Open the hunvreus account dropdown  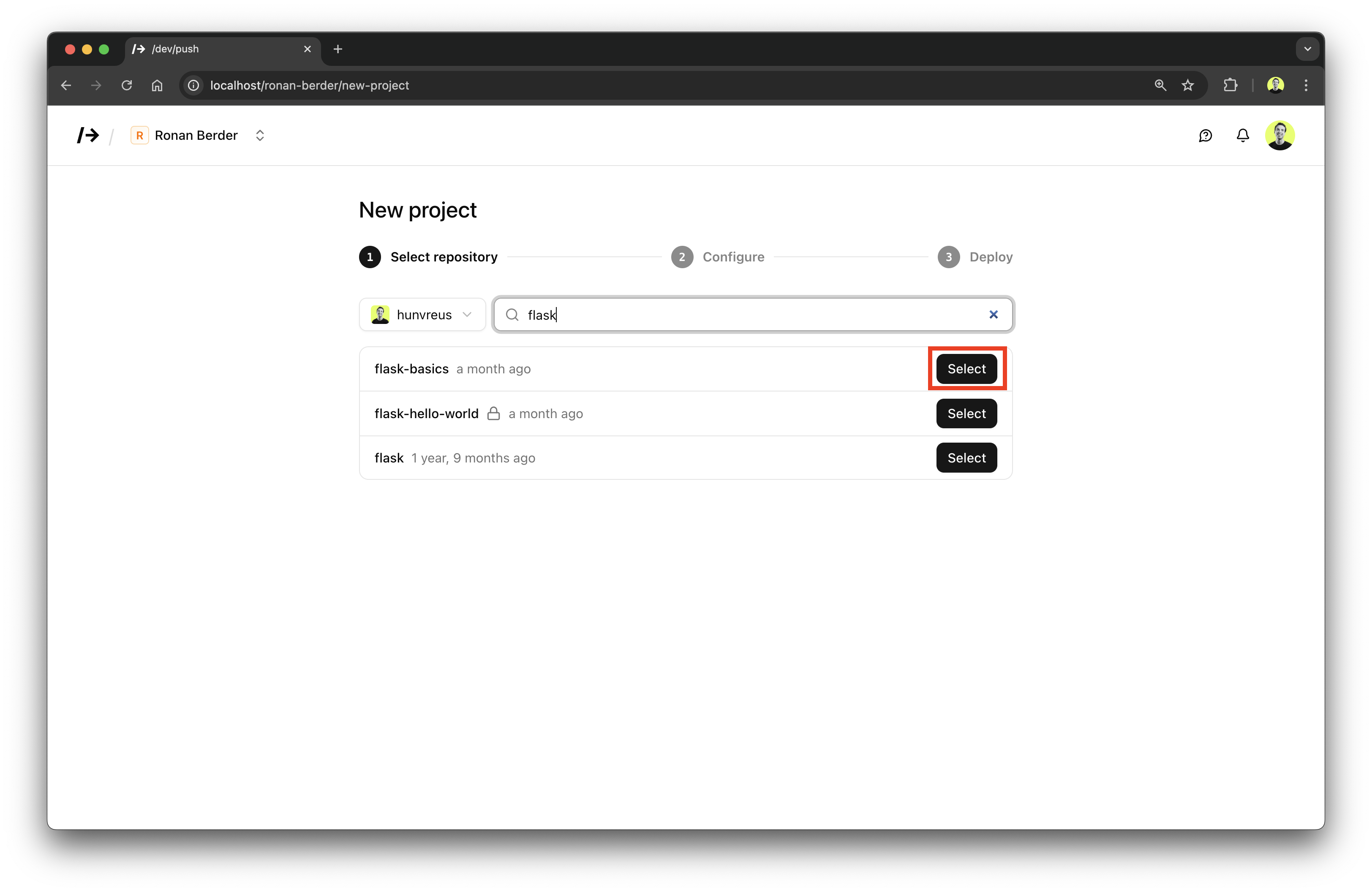[422, 315]
